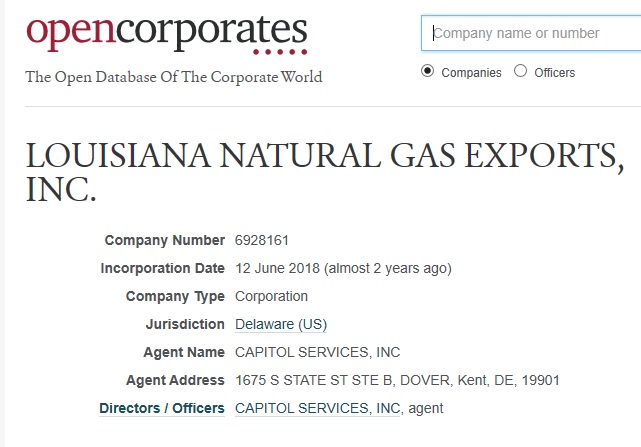Open the CAPITOL SERVICES, INC officer link

[318, 408]
